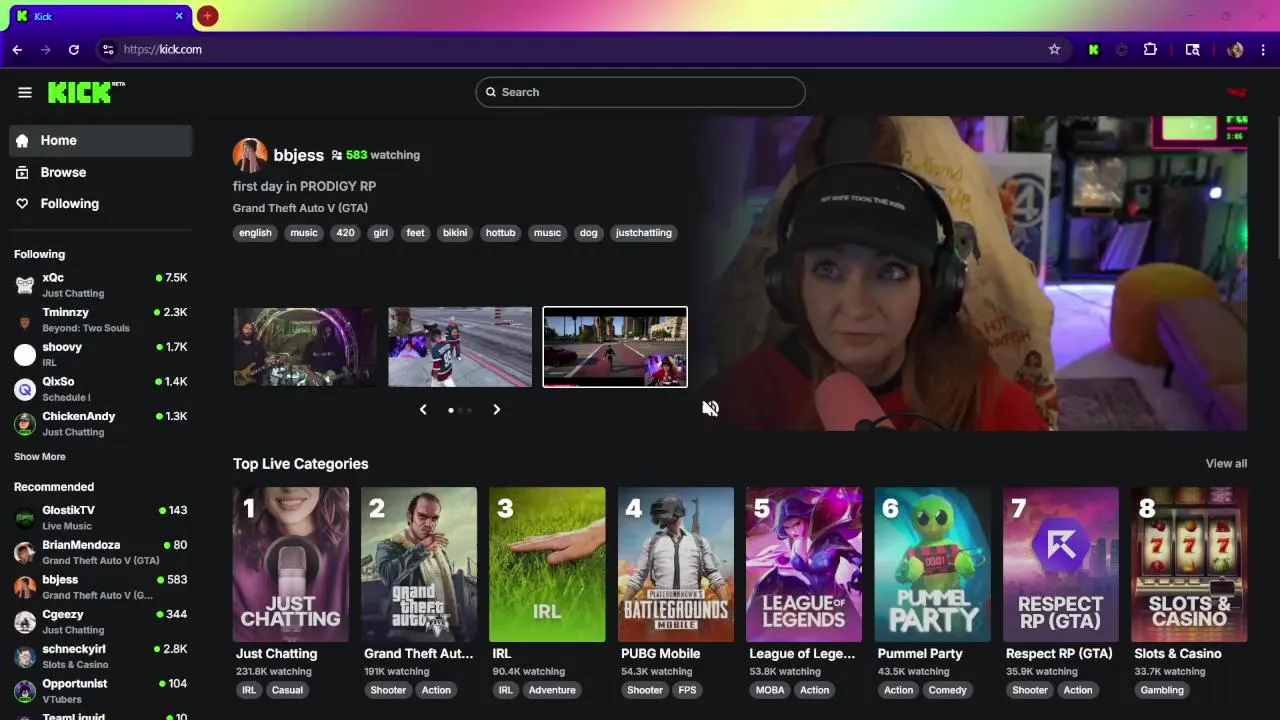This screenshot has height=720, width=1280.
Task: Open the browser side panel icon
Action: [x=1192, y=49]
